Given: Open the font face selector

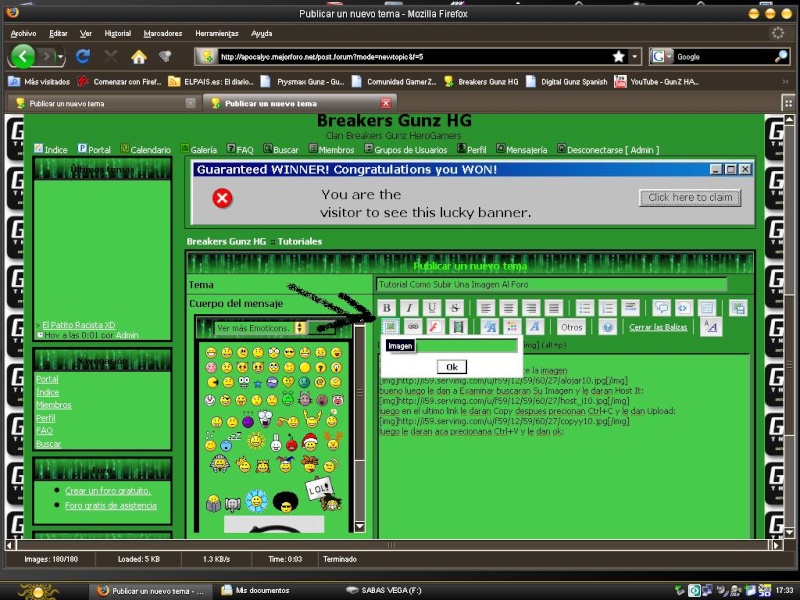Looking at the screenshot, I should [x=534, y=327].
